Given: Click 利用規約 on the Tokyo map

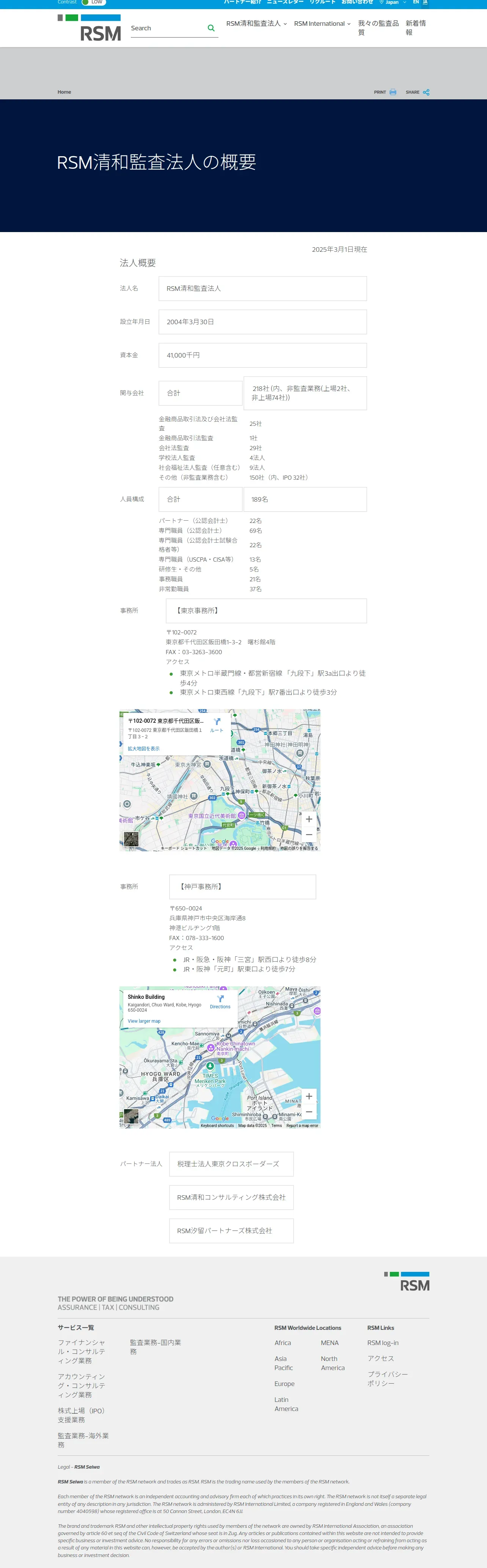Looking at the screenshot, I should click(268, 848).
